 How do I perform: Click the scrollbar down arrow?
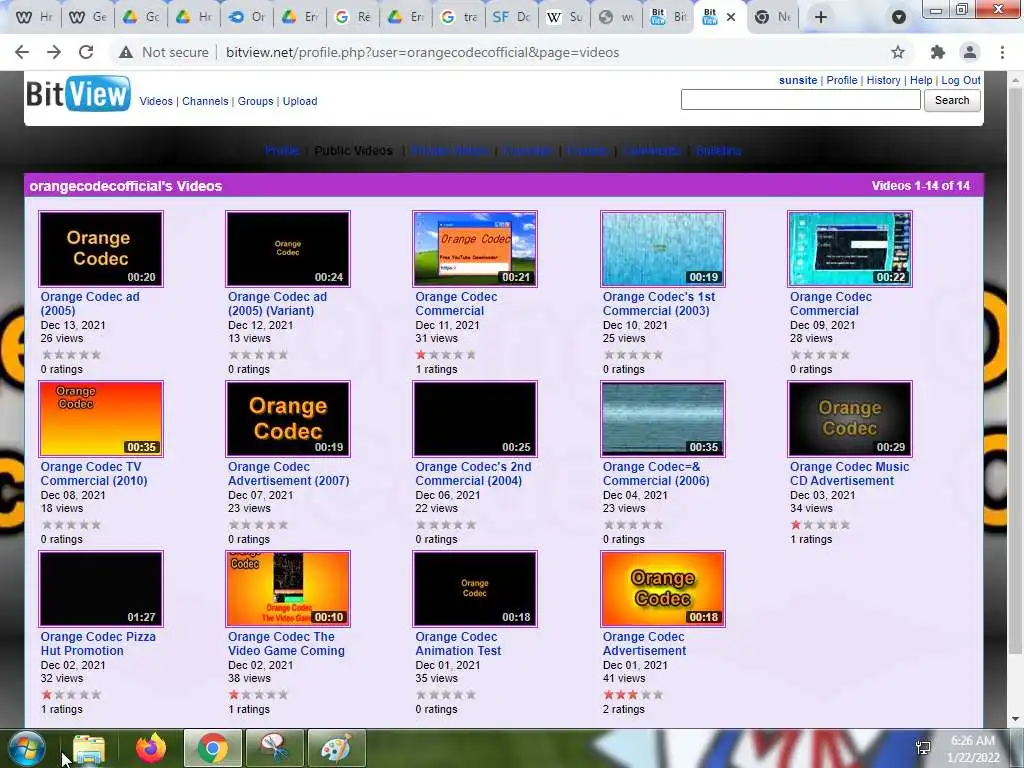(1015, 719)
